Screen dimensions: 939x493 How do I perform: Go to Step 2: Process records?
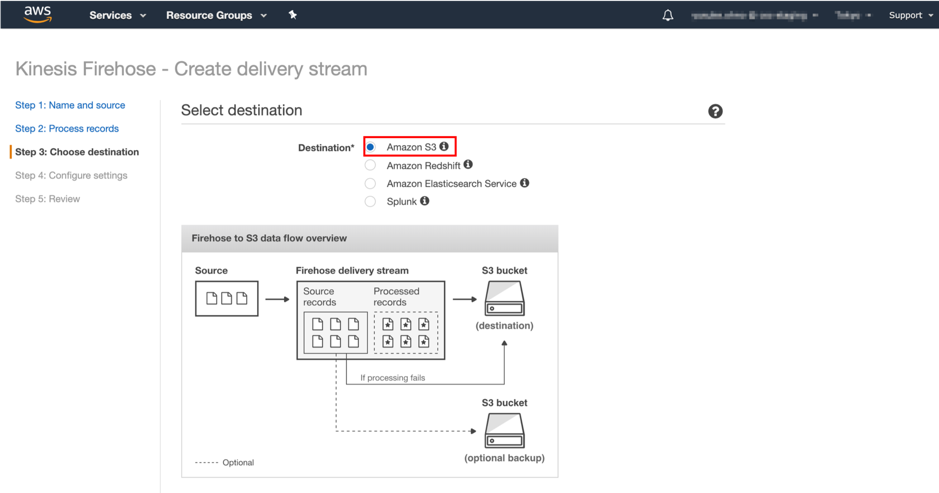click(67, 128)
